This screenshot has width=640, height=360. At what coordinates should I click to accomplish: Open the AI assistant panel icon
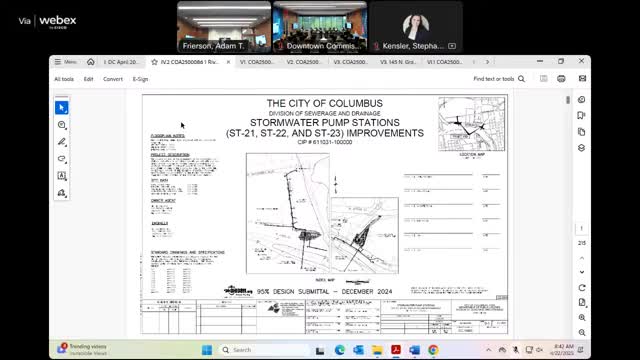point(582,100)
